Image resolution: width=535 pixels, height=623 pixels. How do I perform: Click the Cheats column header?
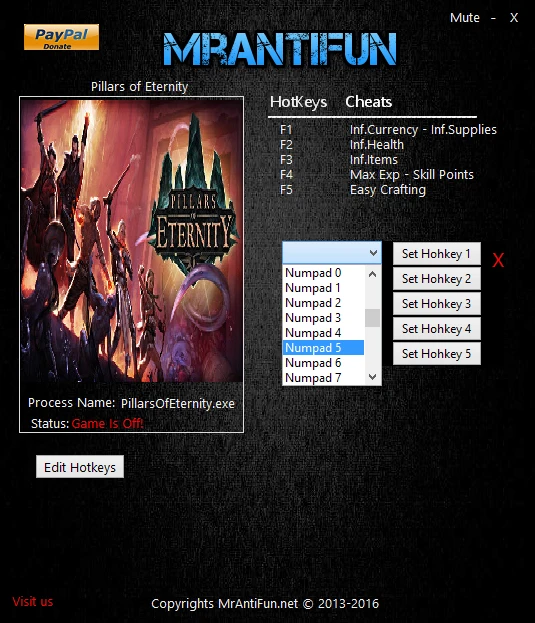pos(369,102)
